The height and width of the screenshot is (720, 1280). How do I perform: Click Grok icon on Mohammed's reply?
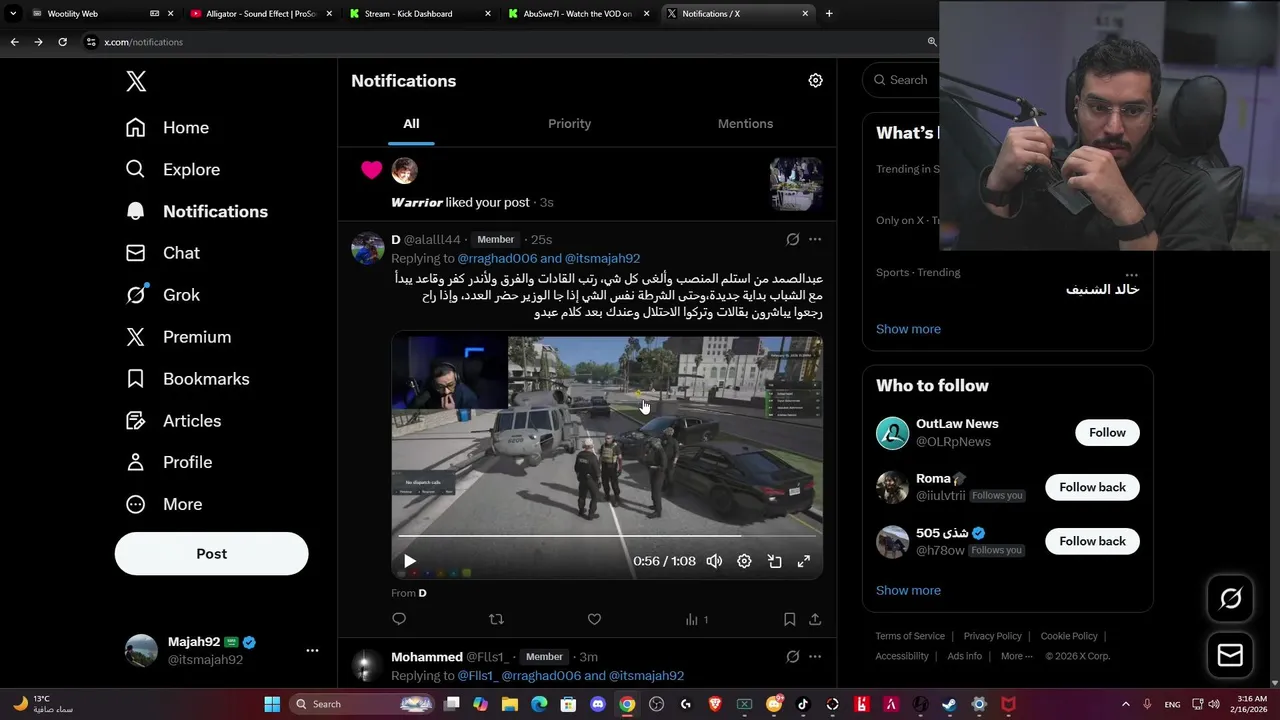[x=792, y=657]
